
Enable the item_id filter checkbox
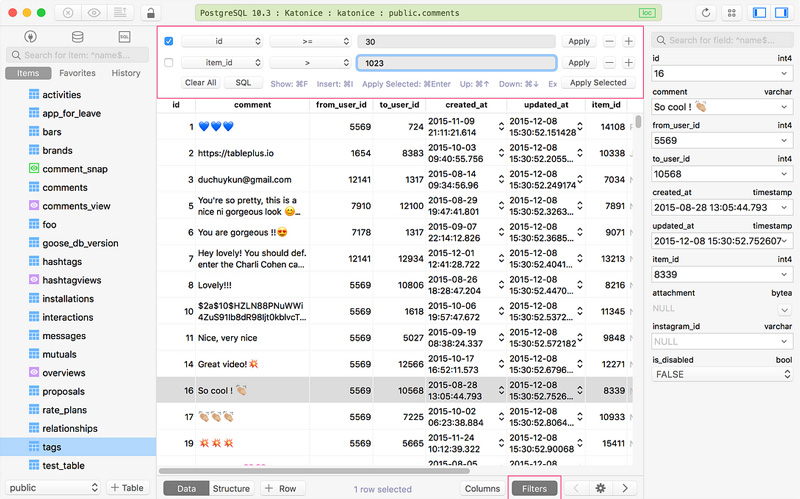pyautogui.click(x=168, y=62)
